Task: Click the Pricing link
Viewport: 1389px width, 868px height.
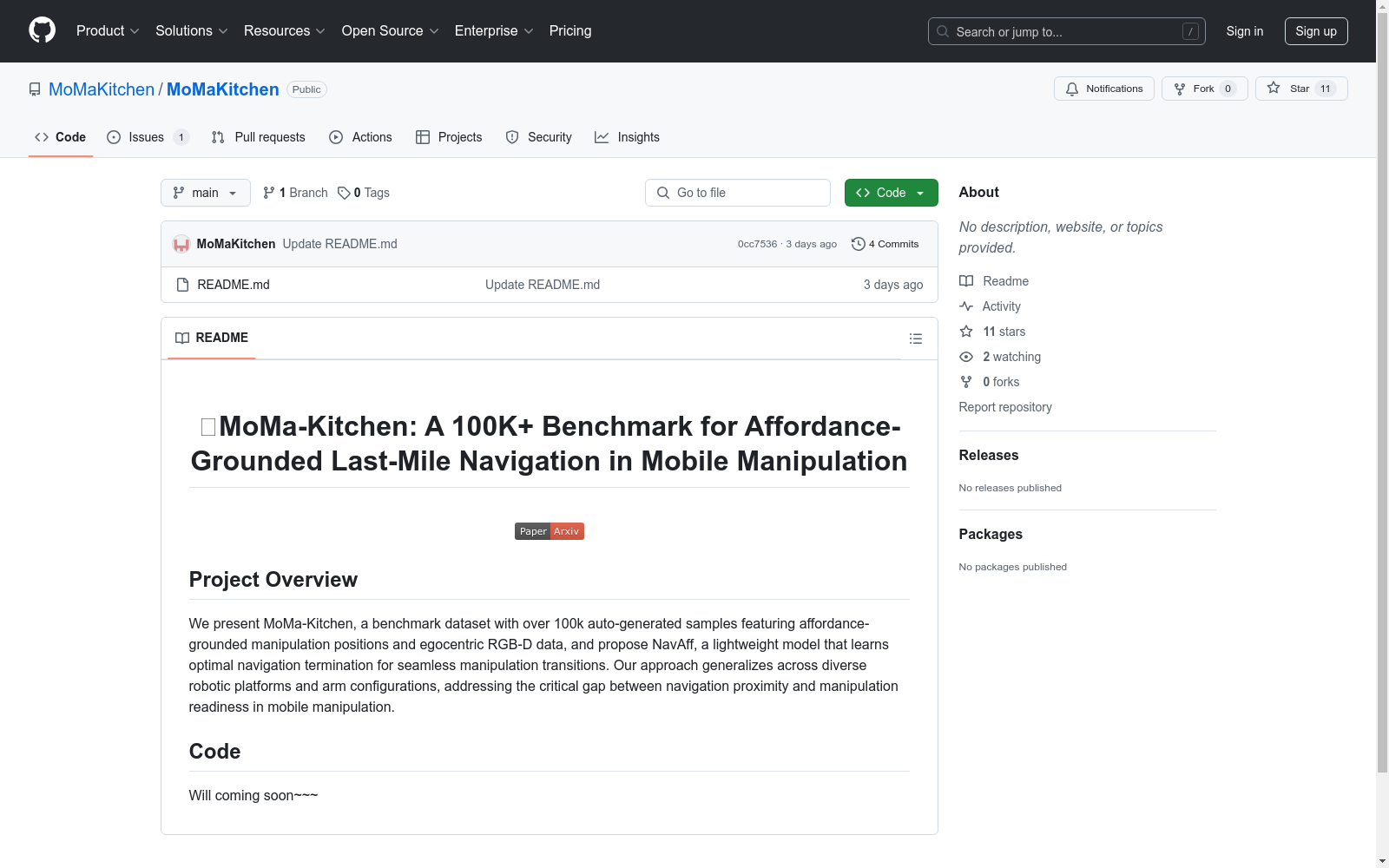Action: (x=570, y=31)
